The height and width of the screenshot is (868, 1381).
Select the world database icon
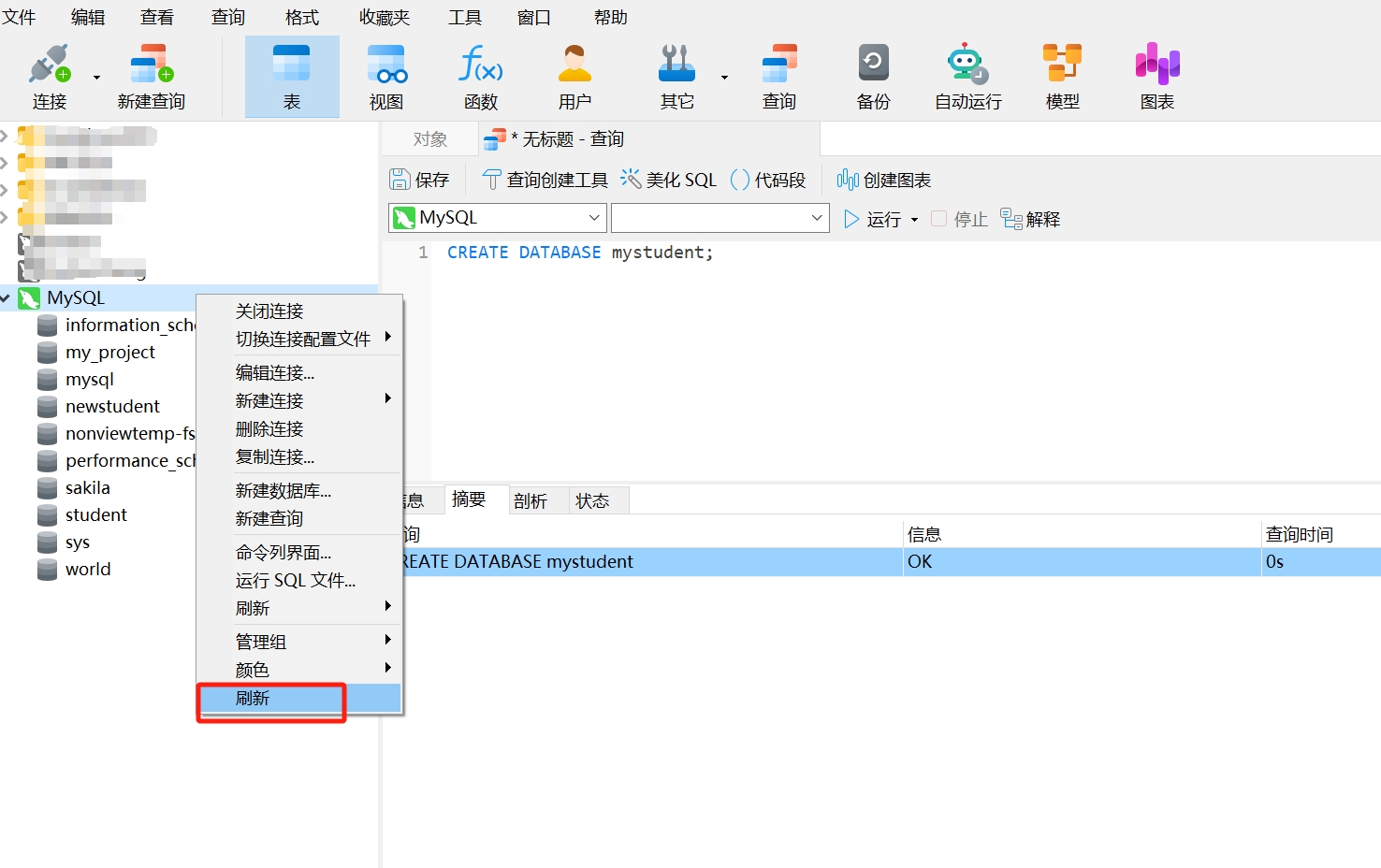pos(48,570)
